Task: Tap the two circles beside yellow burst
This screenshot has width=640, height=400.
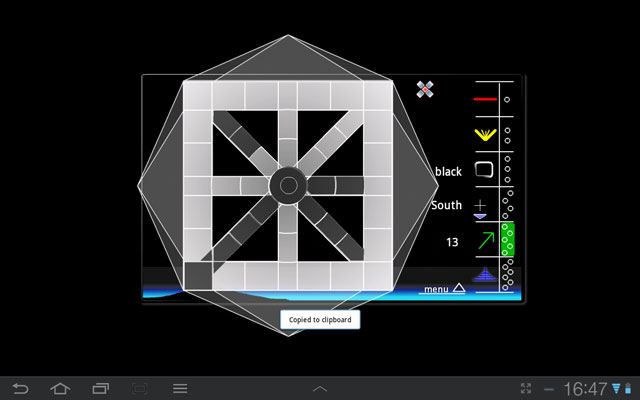Action: [x=507, y=136]
